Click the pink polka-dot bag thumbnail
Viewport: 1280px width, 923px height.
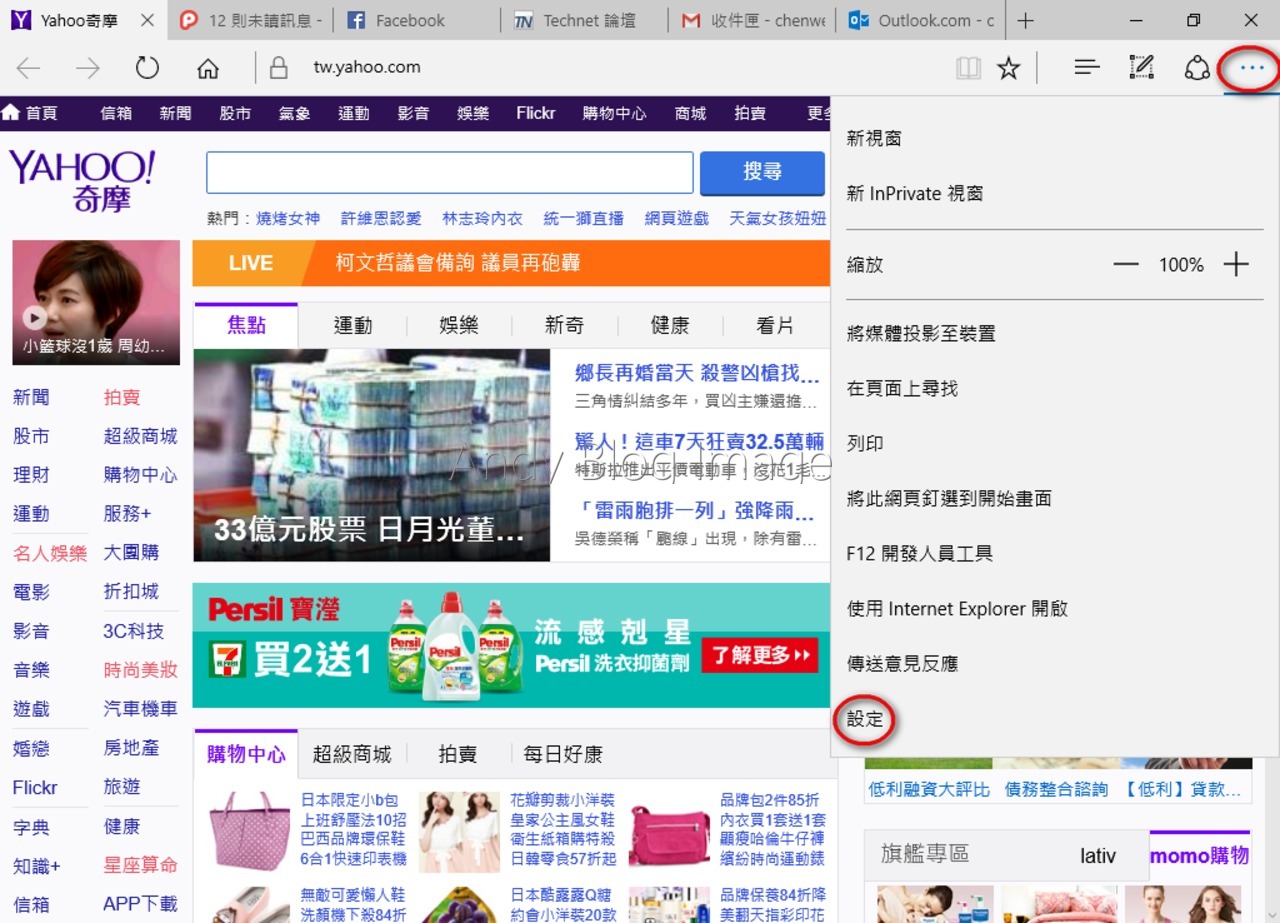[250, 830]
